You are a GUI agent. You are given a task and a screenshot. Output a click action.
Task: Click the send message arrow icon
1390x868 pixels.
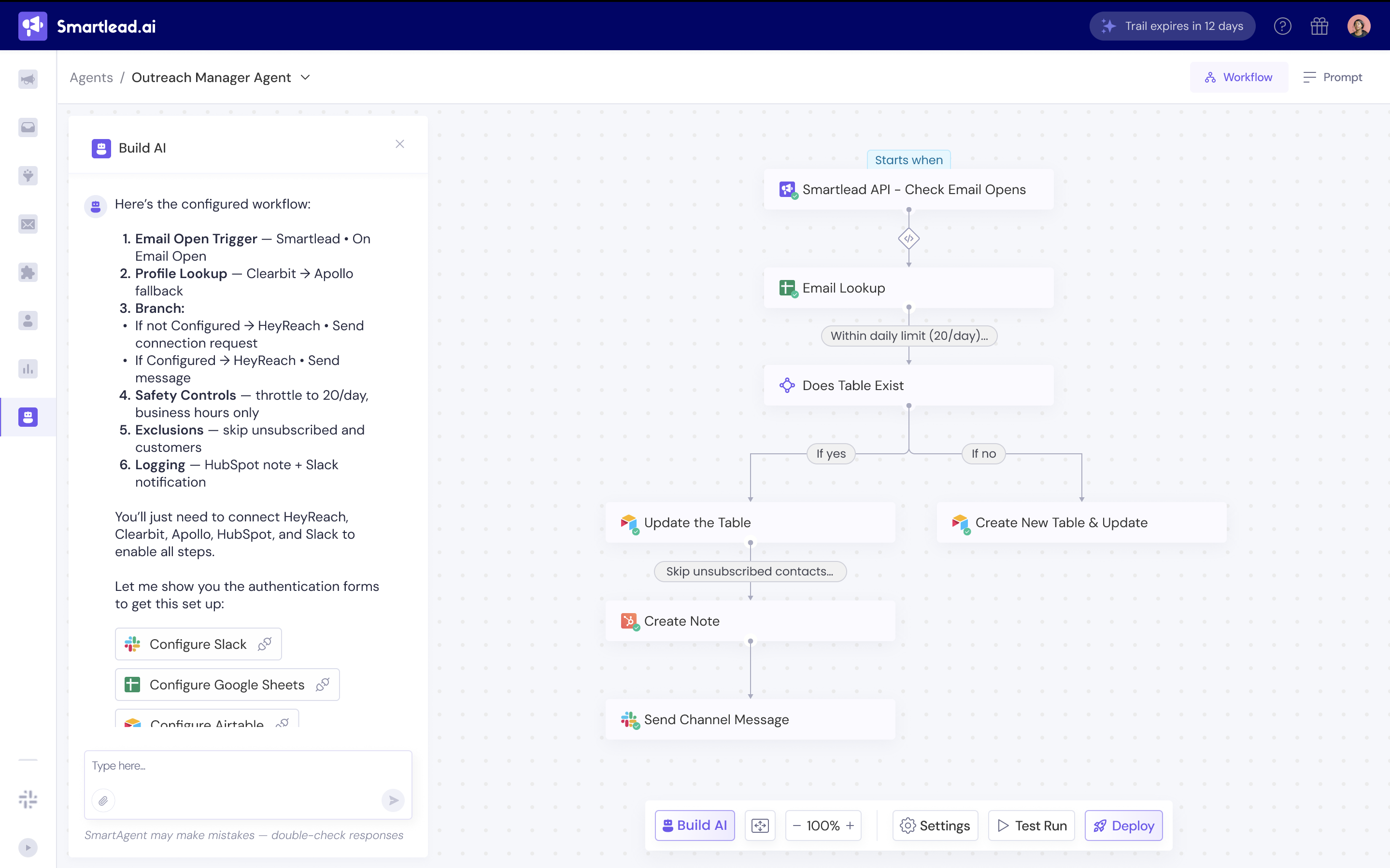click(x=393, y=800)
